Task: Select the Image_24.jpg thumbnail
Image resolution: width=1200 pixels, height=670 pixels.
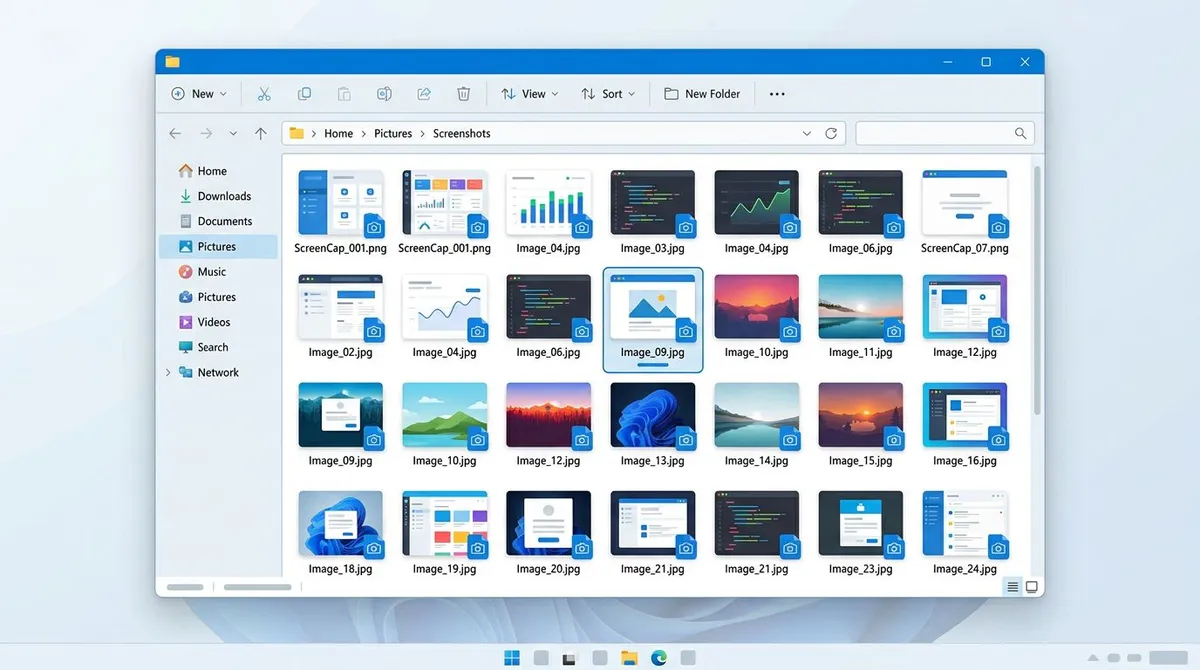Action: (964, 523)
